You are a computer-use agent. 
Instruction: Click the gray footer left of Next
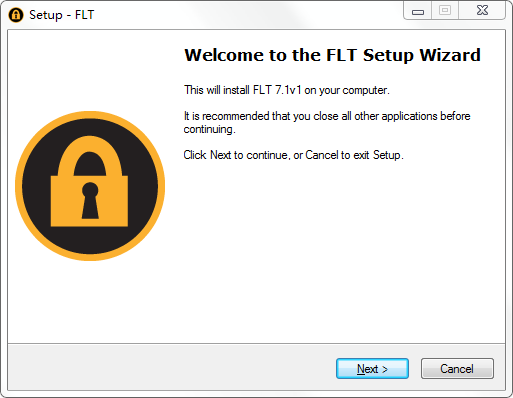tap(167, 367)
